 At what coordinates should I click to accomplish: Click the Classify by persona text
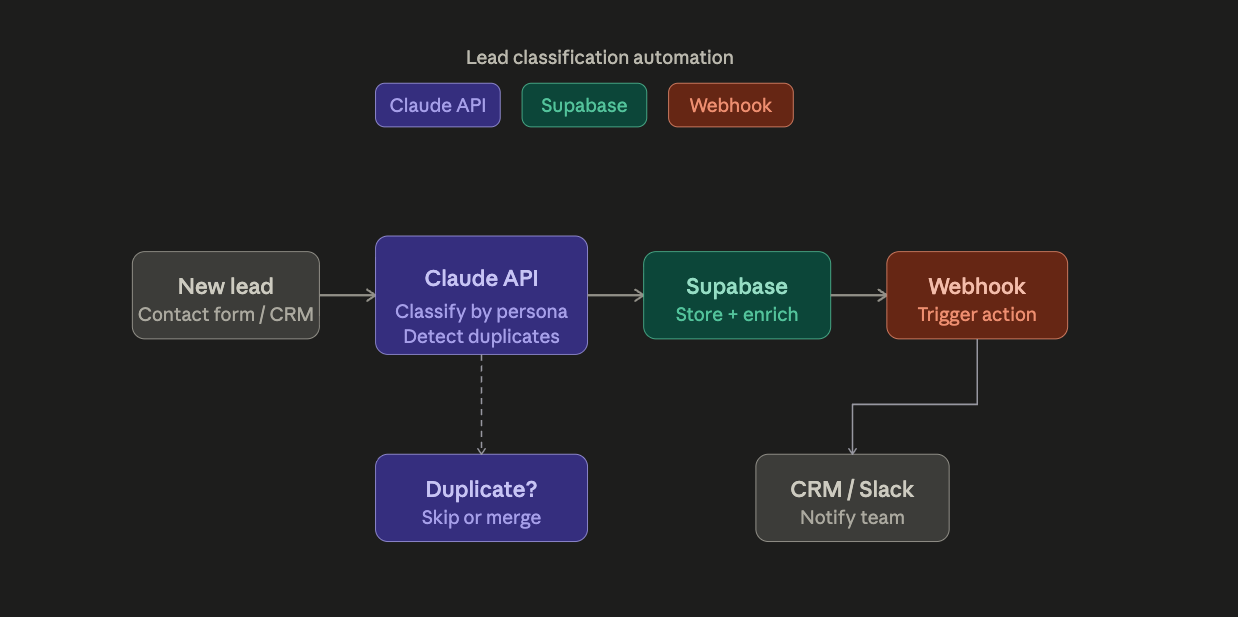pos(481,312)
